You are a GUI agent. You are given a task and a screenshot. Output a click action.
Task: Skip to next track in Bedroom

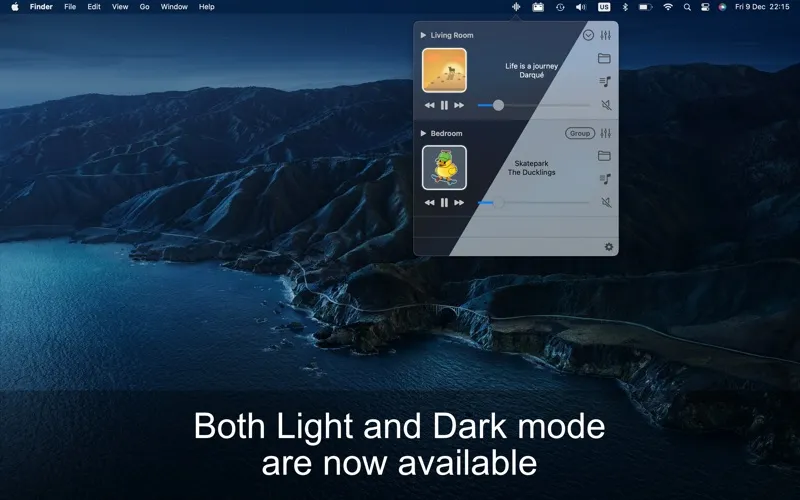tap(459, 203)
